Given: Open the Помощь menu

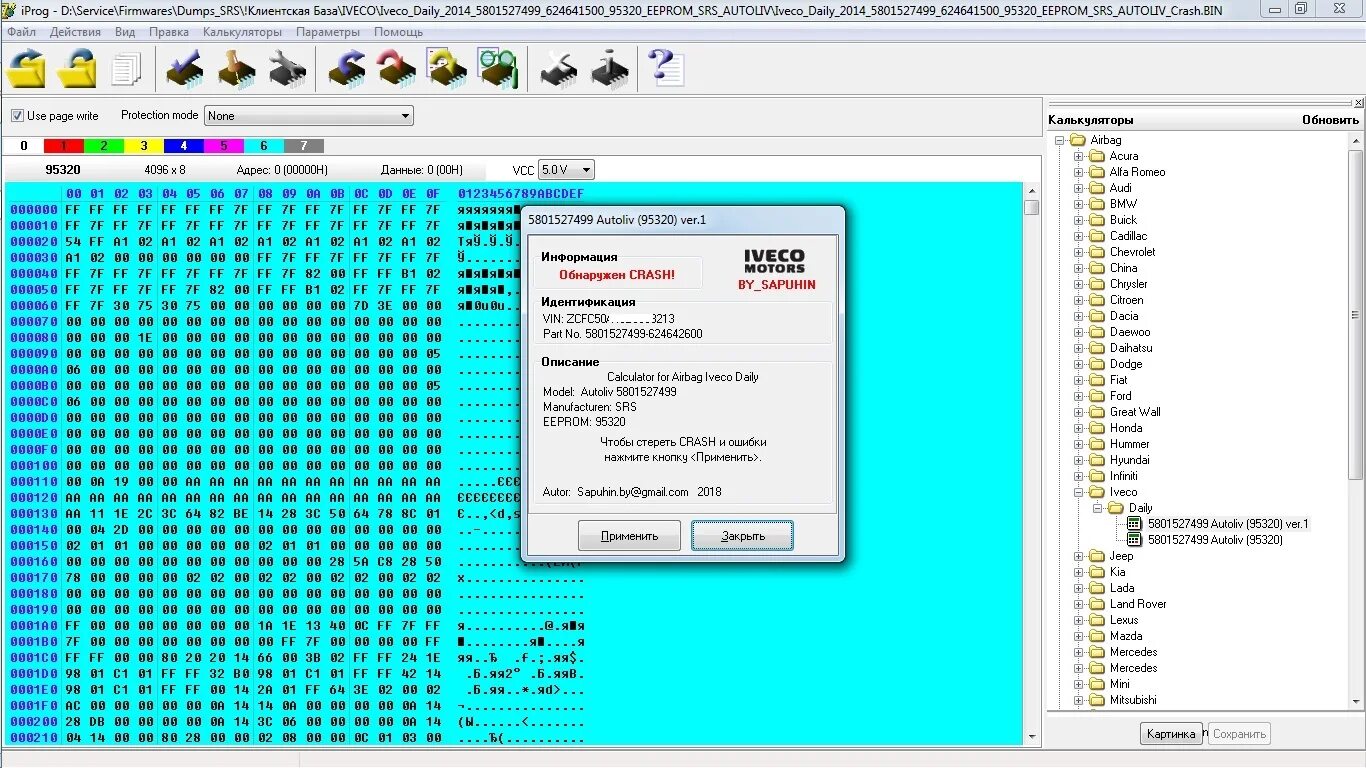Looking at the screenshot, I should click(x=398, y=32).
